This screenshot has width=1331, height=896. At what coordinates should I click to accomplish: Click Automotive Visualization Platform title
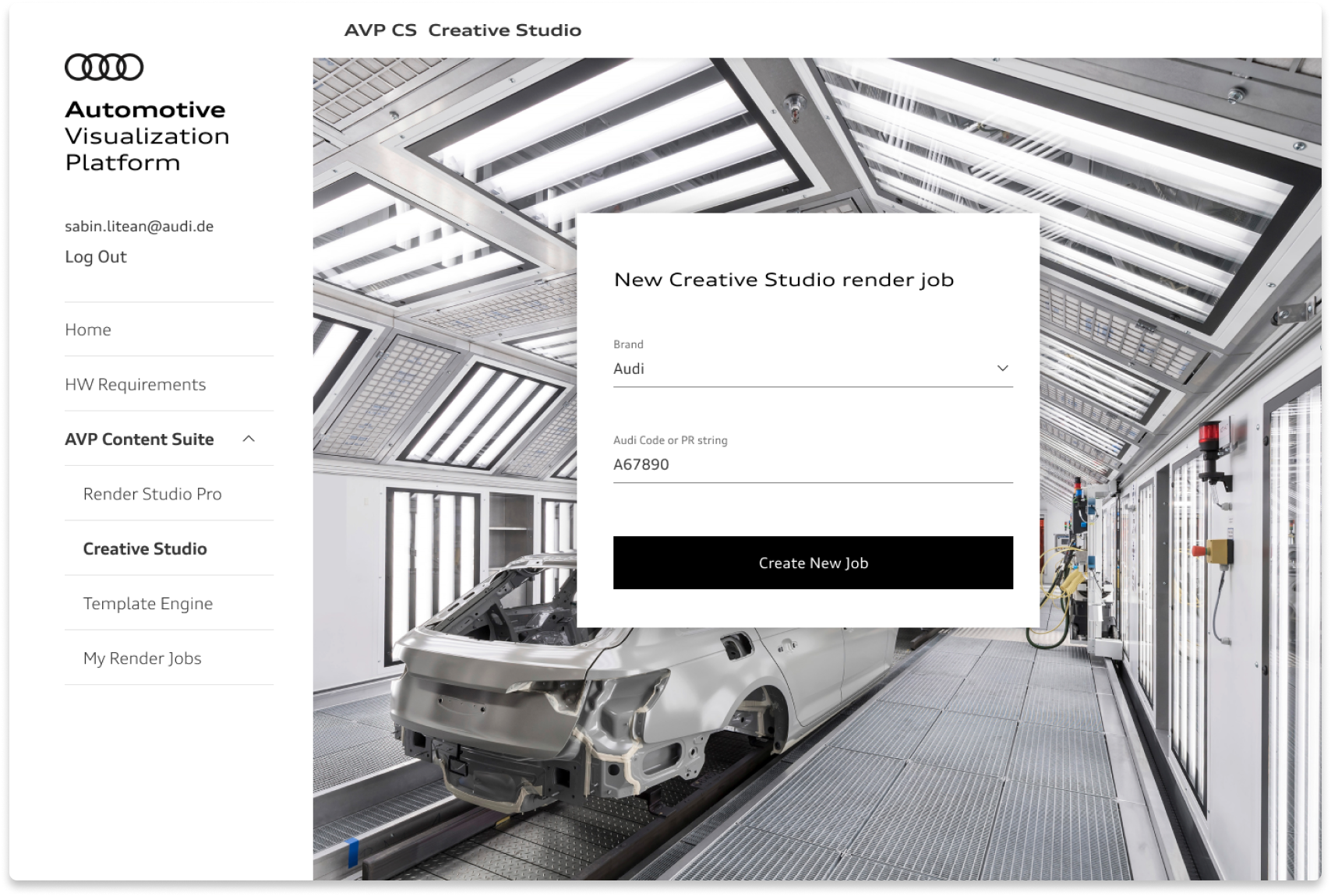(x=147, y=136)
